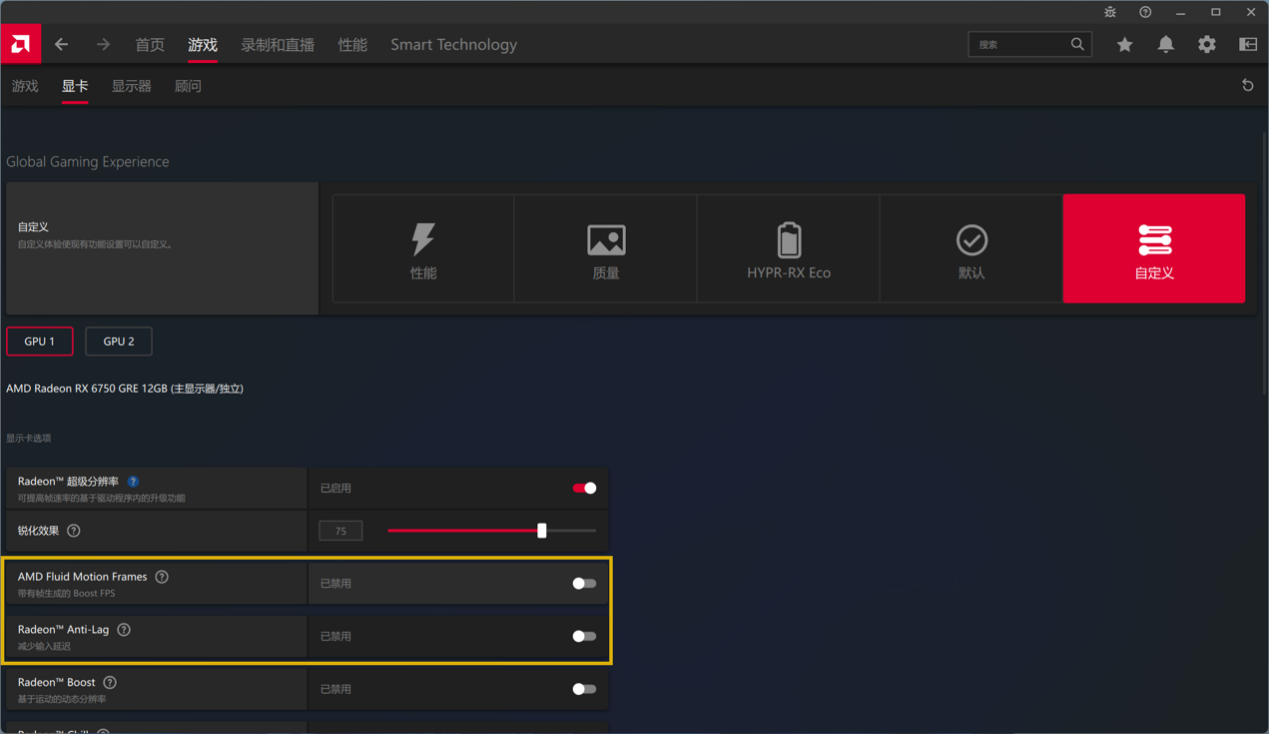1269x734 pixels.
Task: Click 已禁用 status in Fluid Motion Frames row
Action: click(336, 583)
